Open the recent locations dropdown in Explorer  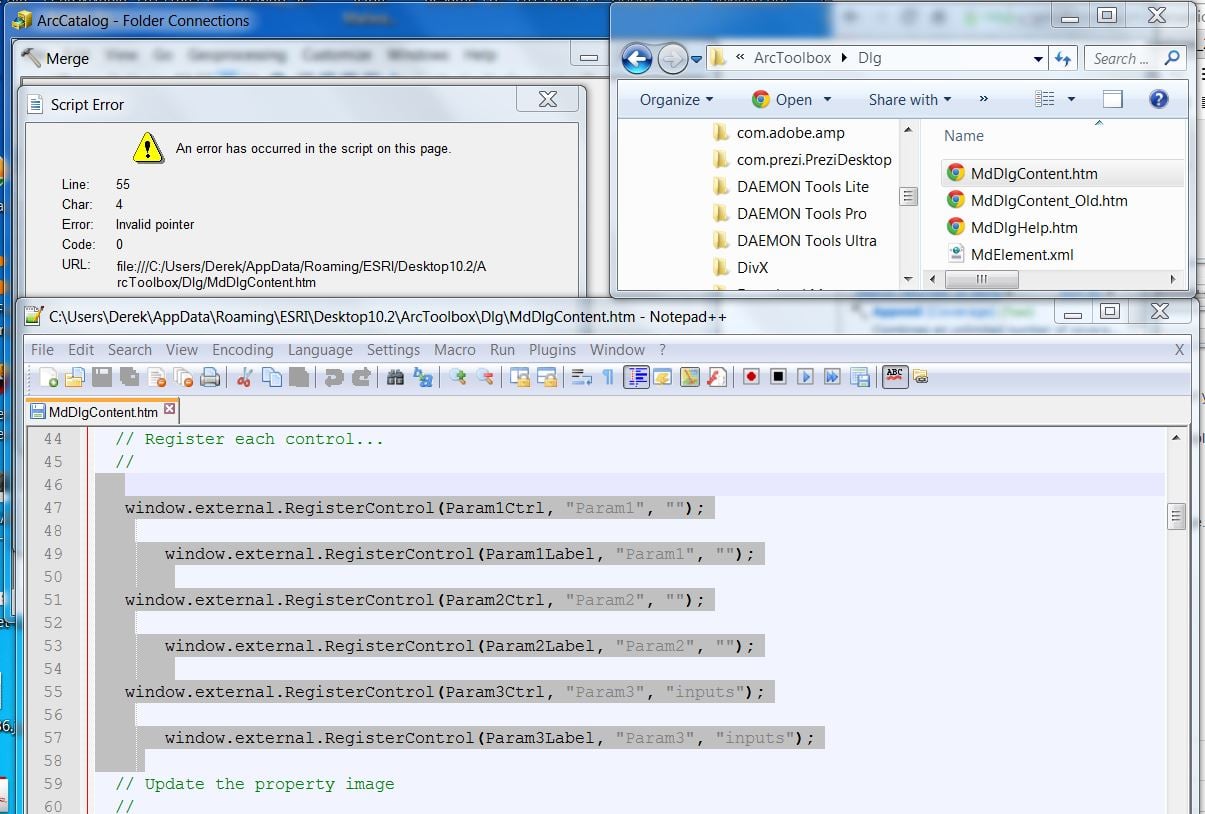(x=696, y=59)
